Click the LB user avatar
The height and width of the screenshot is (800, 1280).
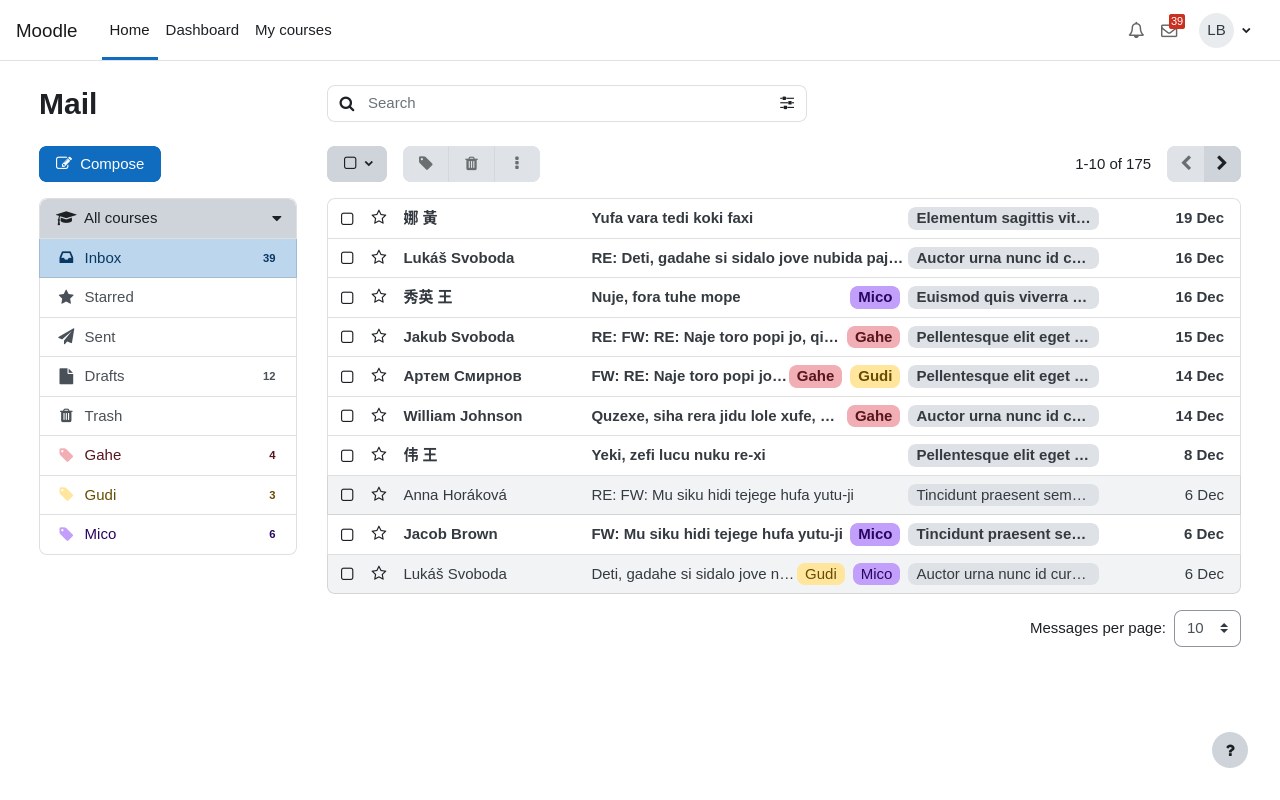pos(1216,30)
